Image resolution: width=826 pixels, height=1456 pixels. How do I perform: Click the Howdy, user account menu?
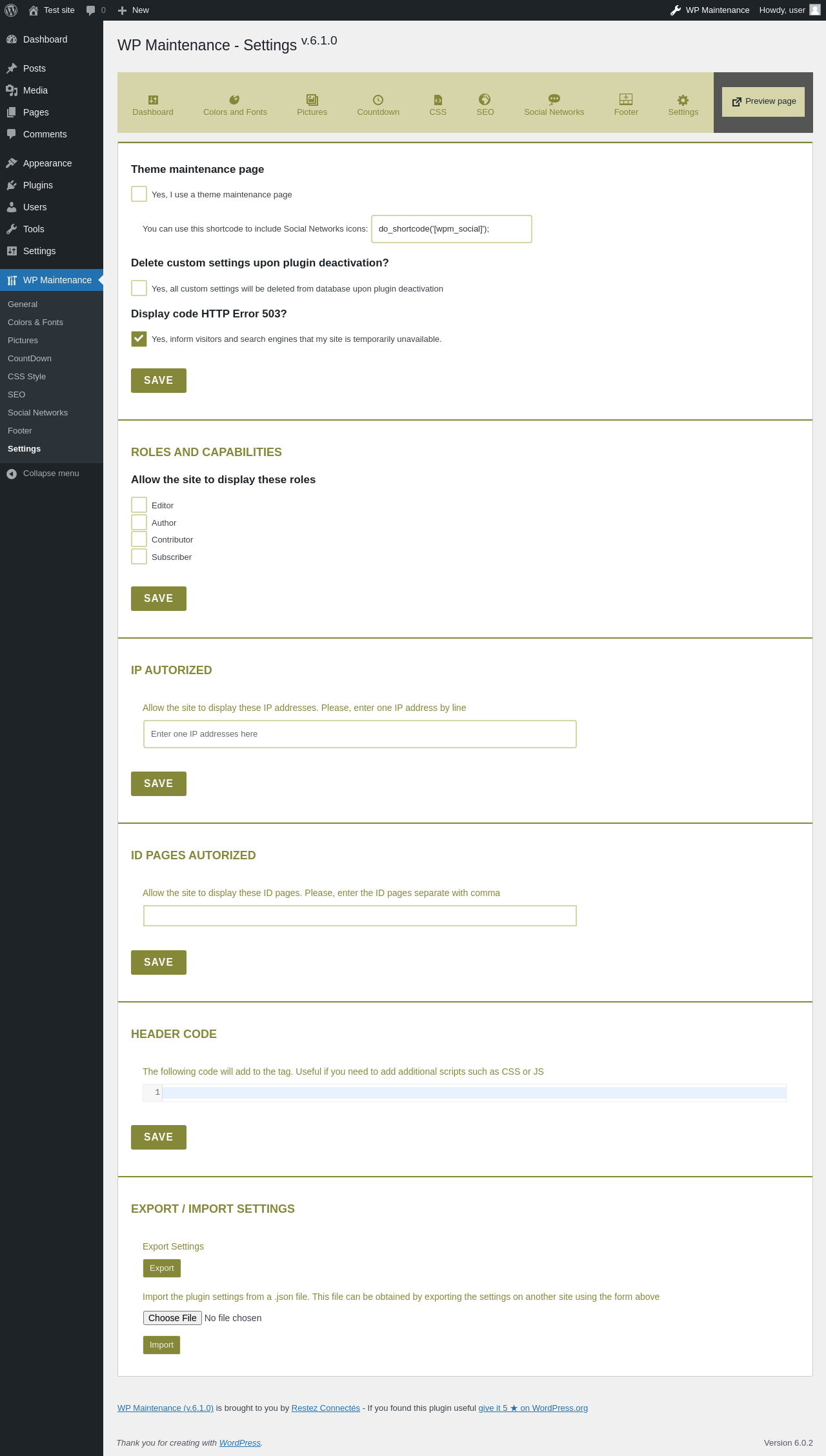click(789, 10)
